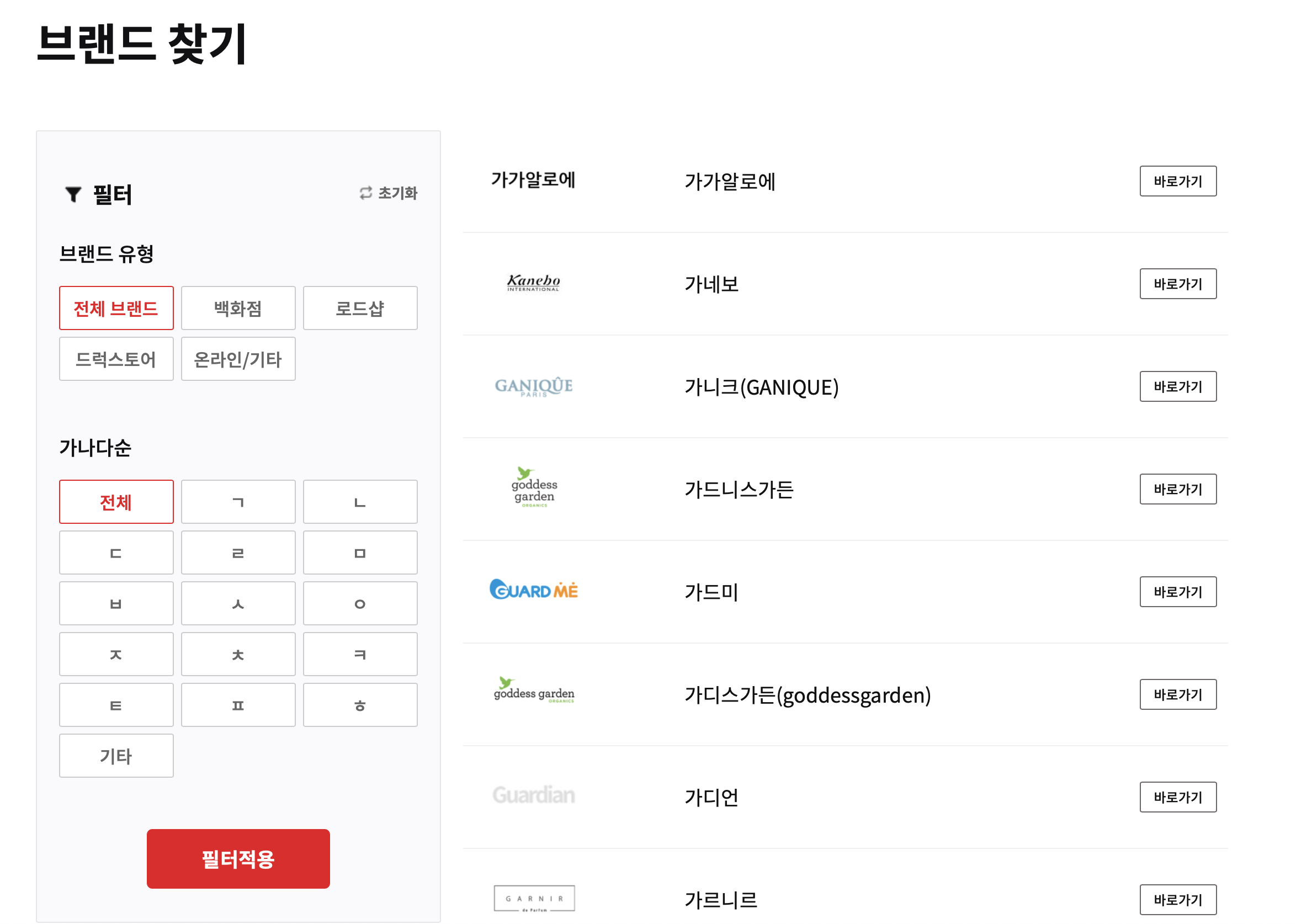1296x924 pixels.
Task: Click the 브랜드 찾기 page heading
Action: click(142, 44)
